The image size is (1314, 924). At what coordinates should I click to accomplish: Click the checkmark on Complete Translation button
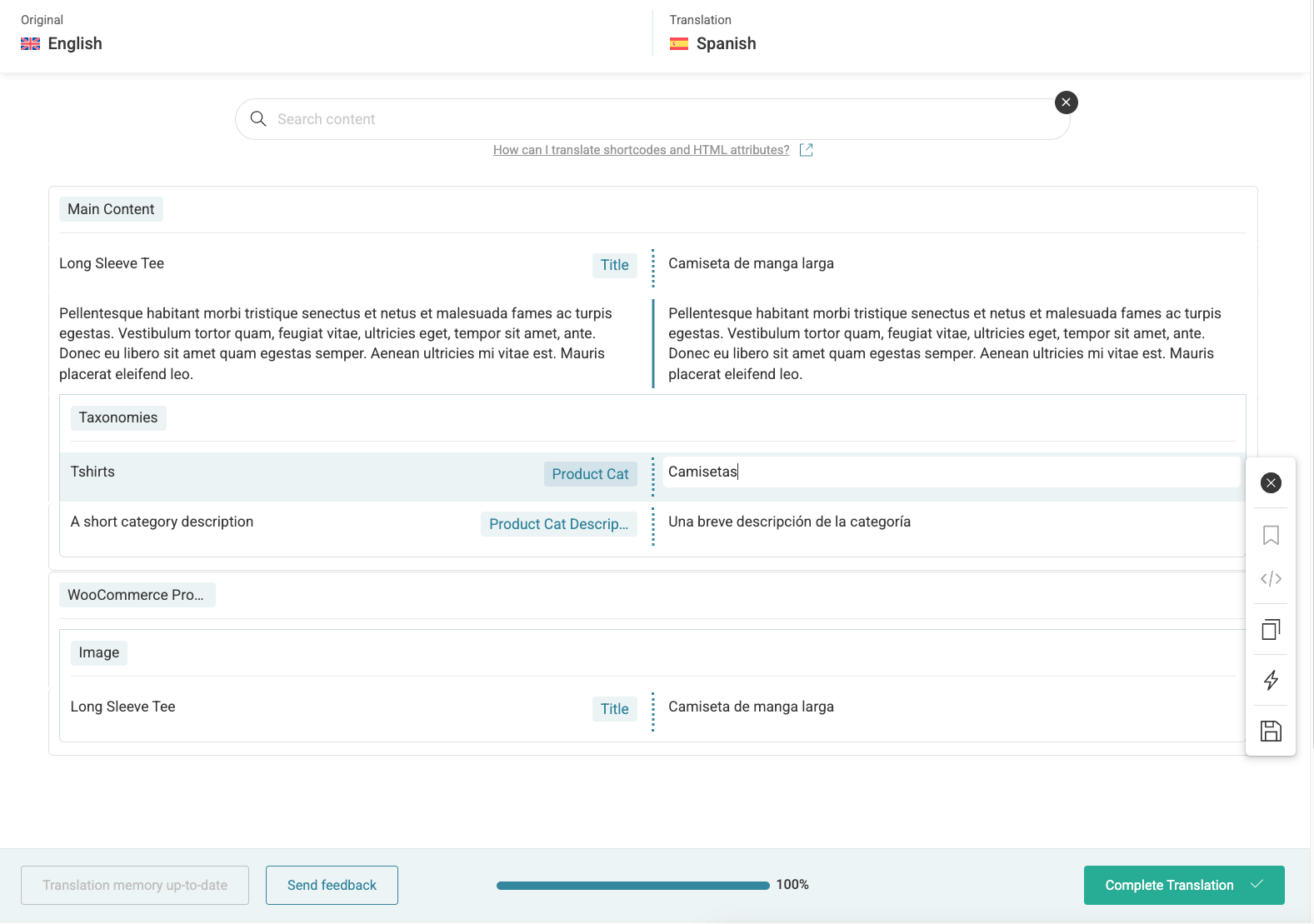[1257, 884]
